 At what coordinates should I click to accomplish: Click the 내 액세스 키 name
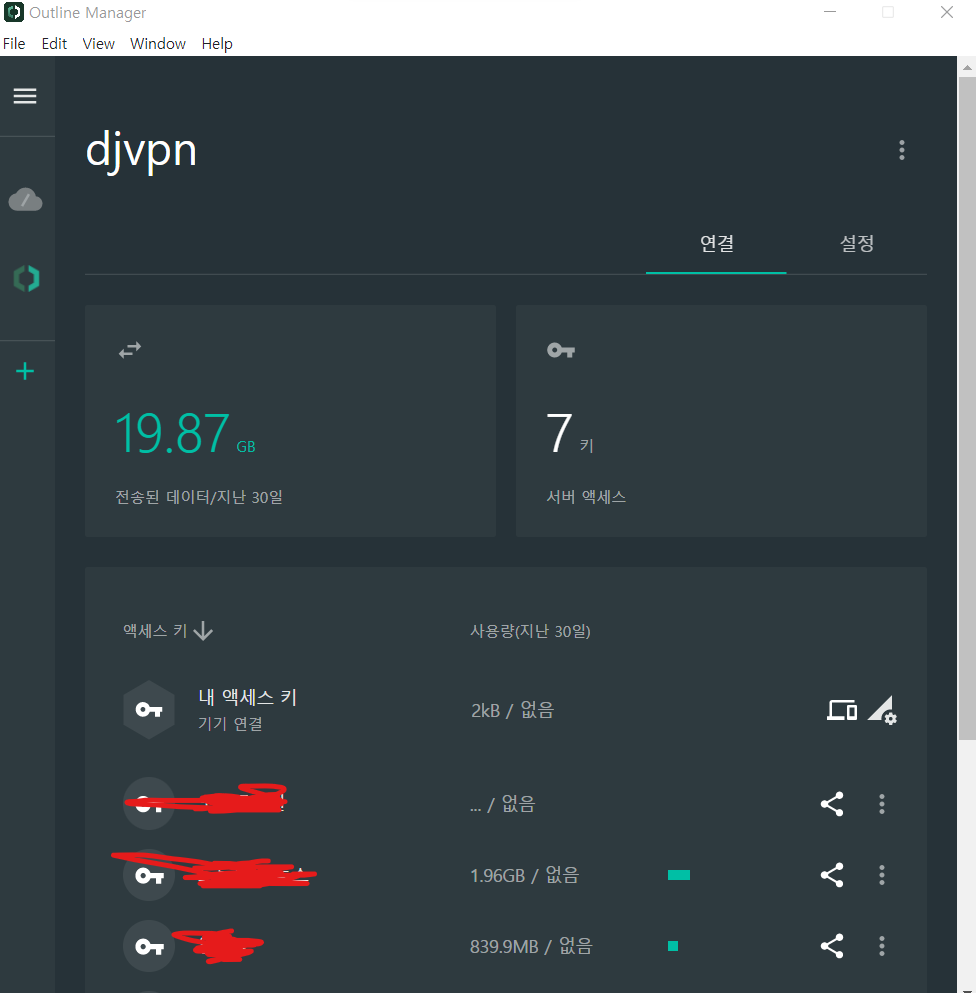tap(248, 697)
